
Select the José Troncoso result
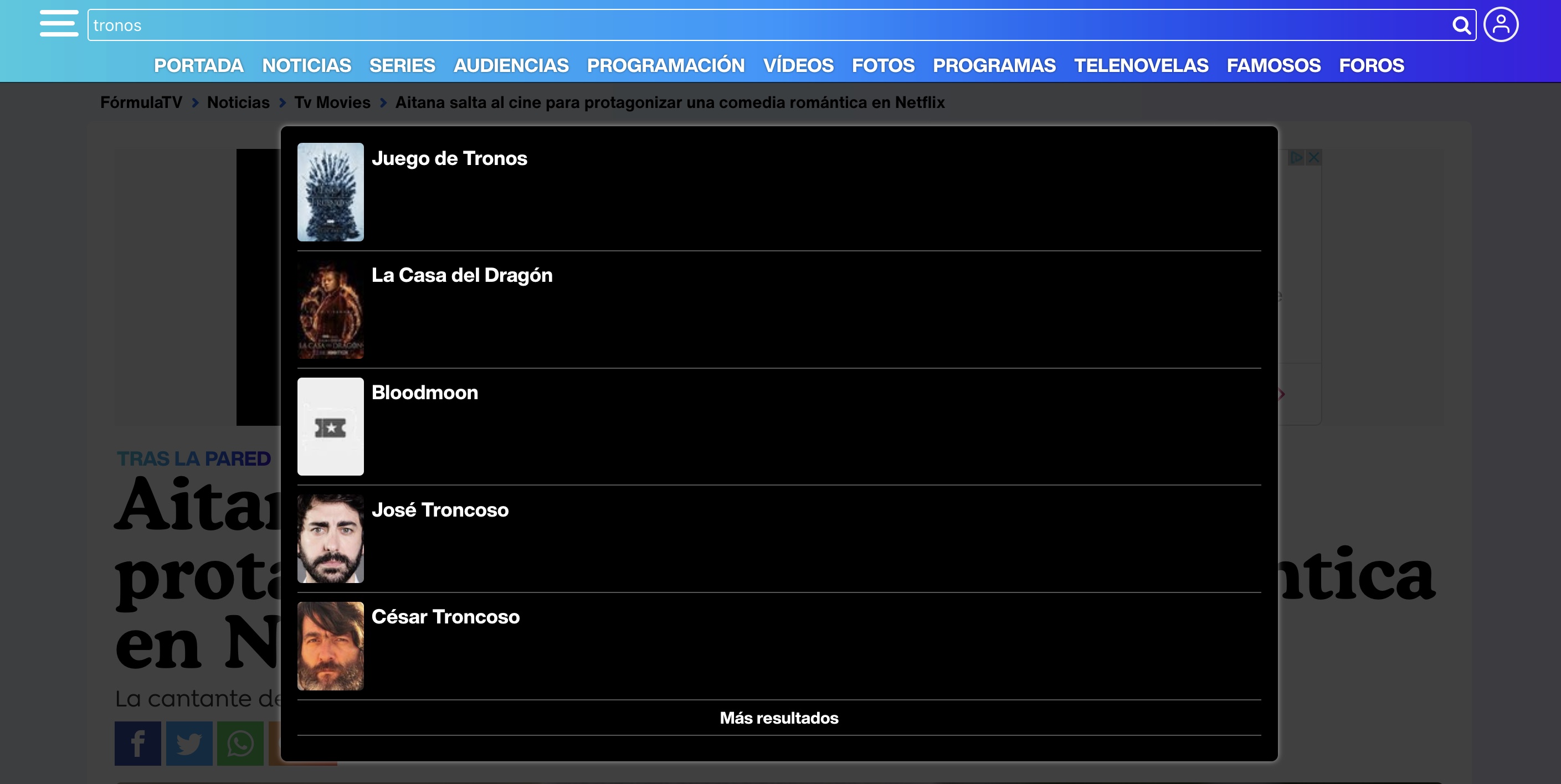tap(779, 539)
